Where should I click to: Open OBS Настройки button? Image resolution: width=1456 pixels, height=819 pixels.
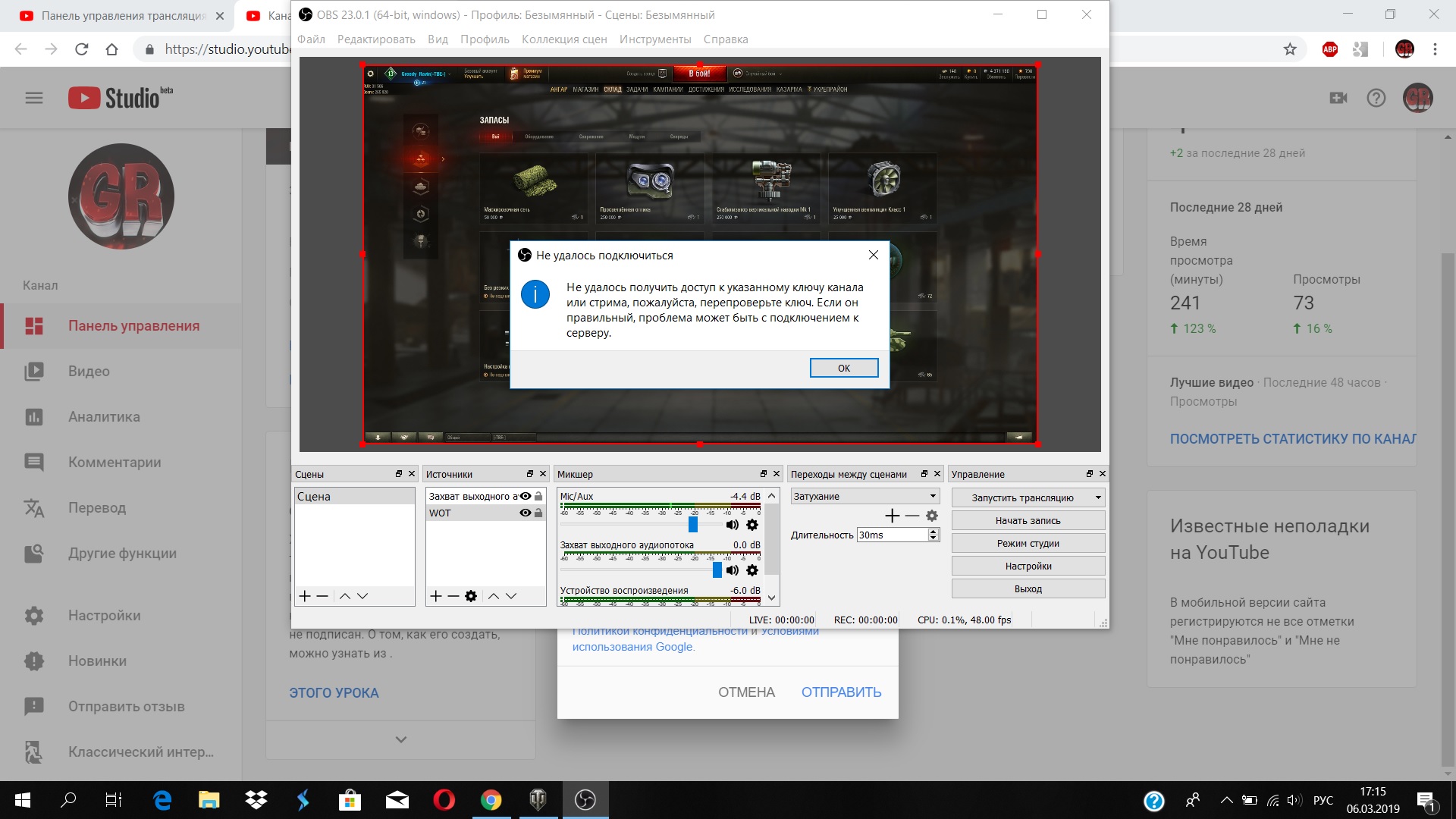1028,566
